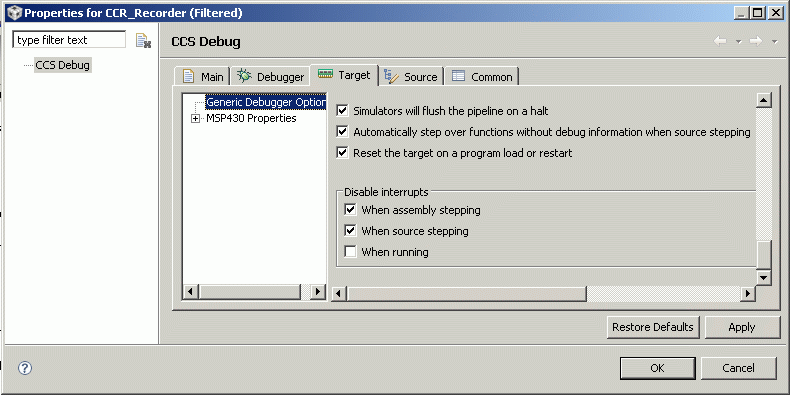Click options panel horizontal scrollbar right arrow

[x=748, y=293]
